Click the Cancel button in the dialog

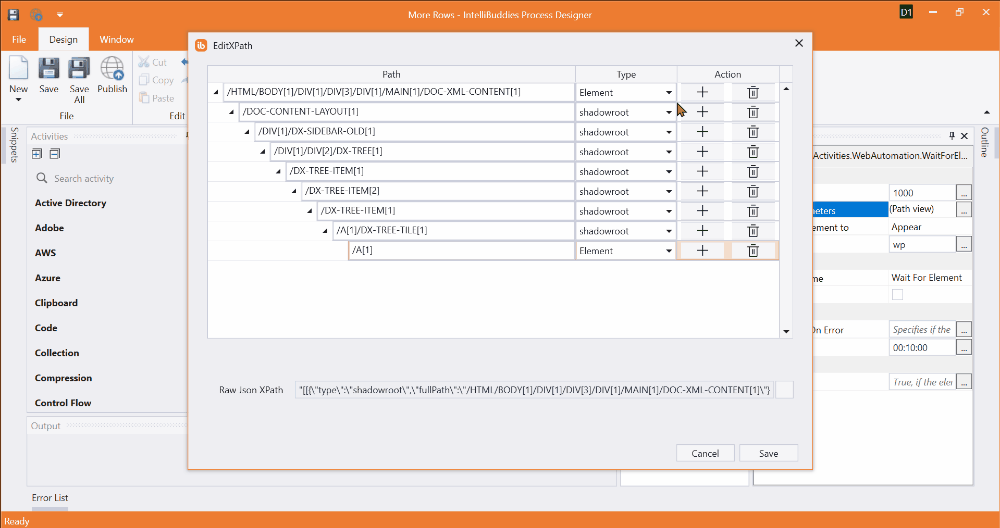pyautogui.click(x=705, y=453)
